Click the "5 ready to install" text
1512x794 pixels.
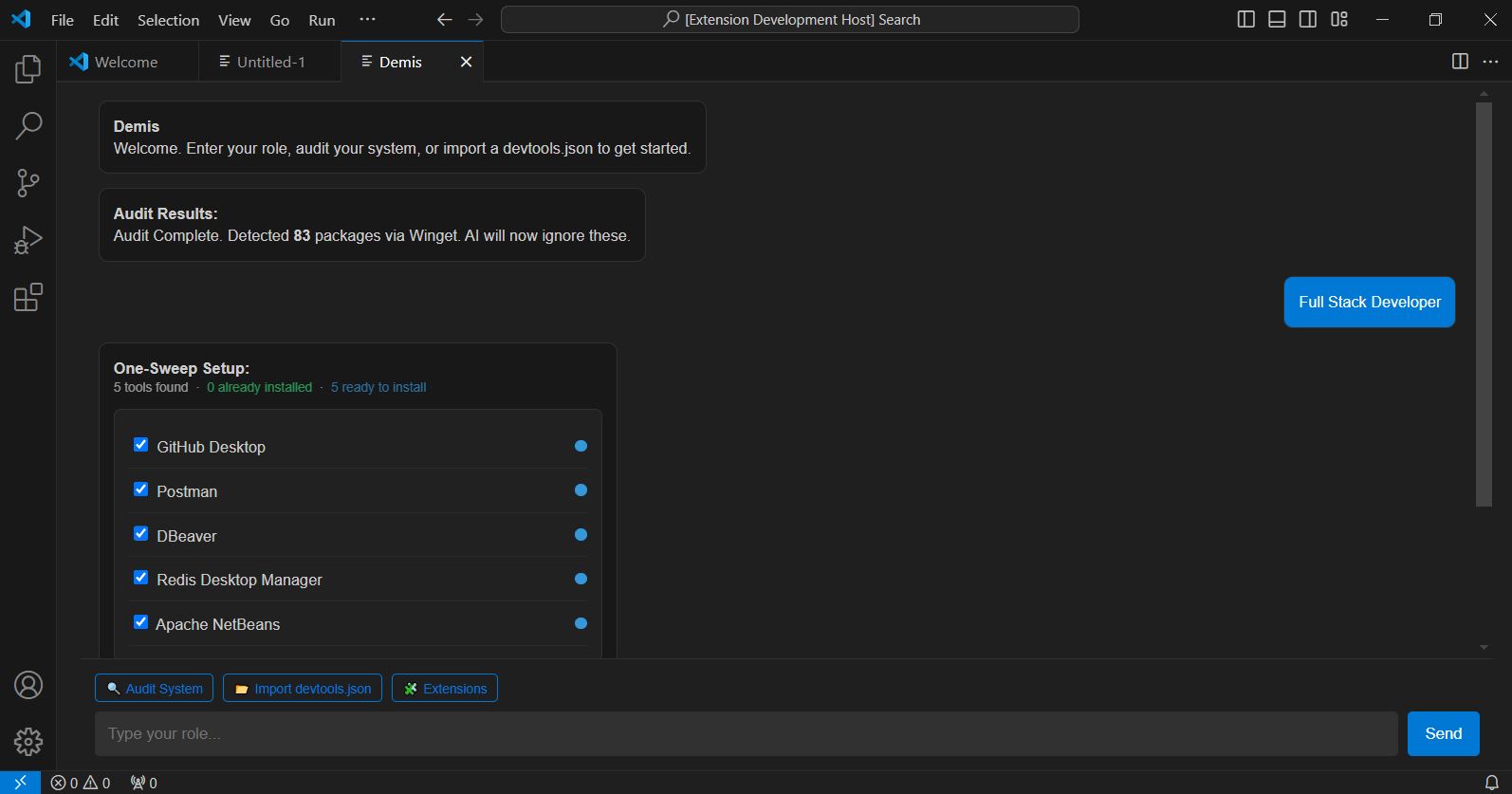[x=378, y=387]
